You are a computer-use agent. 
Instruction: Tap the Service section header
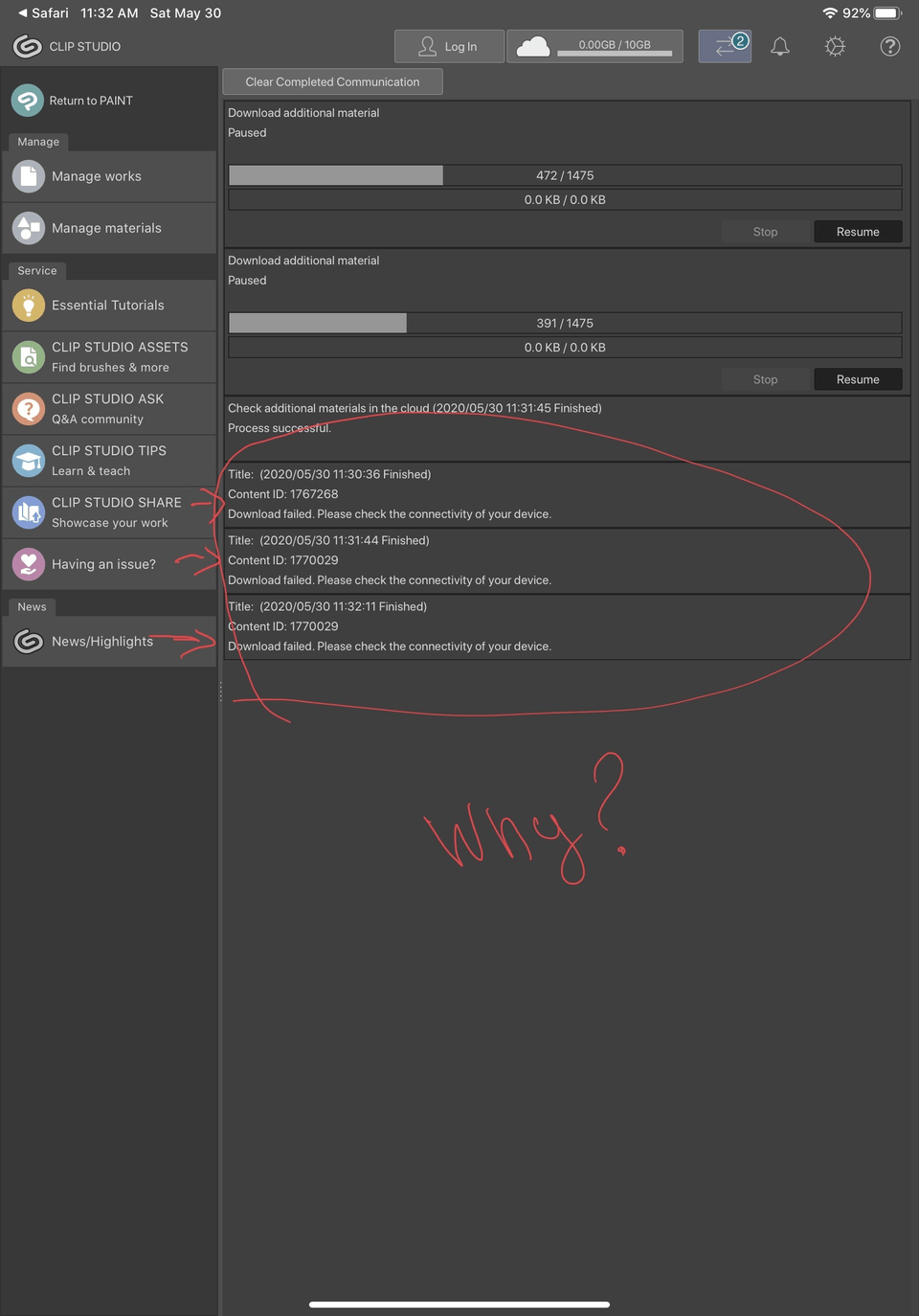[x=37, y=271]
